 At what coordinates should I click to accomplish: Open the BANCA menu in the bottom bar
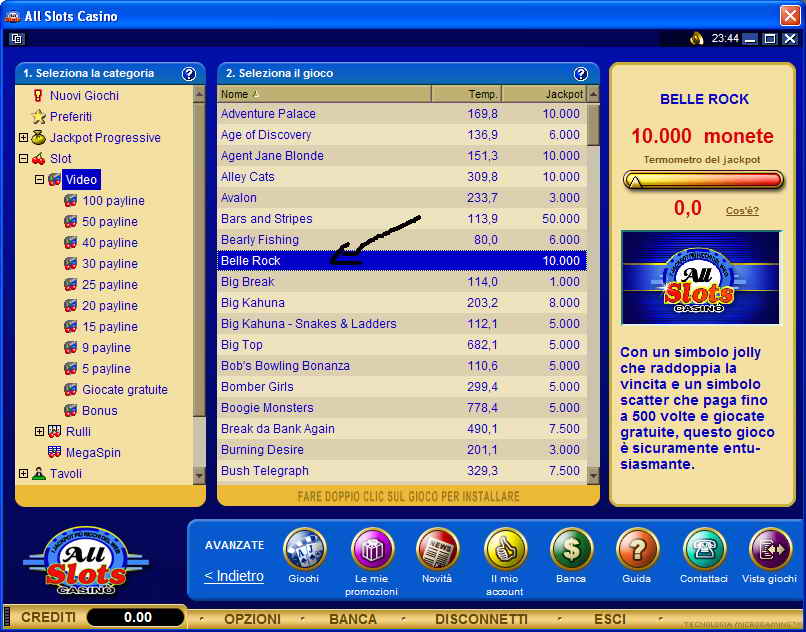pyautogui.click(x=353, y=619)
